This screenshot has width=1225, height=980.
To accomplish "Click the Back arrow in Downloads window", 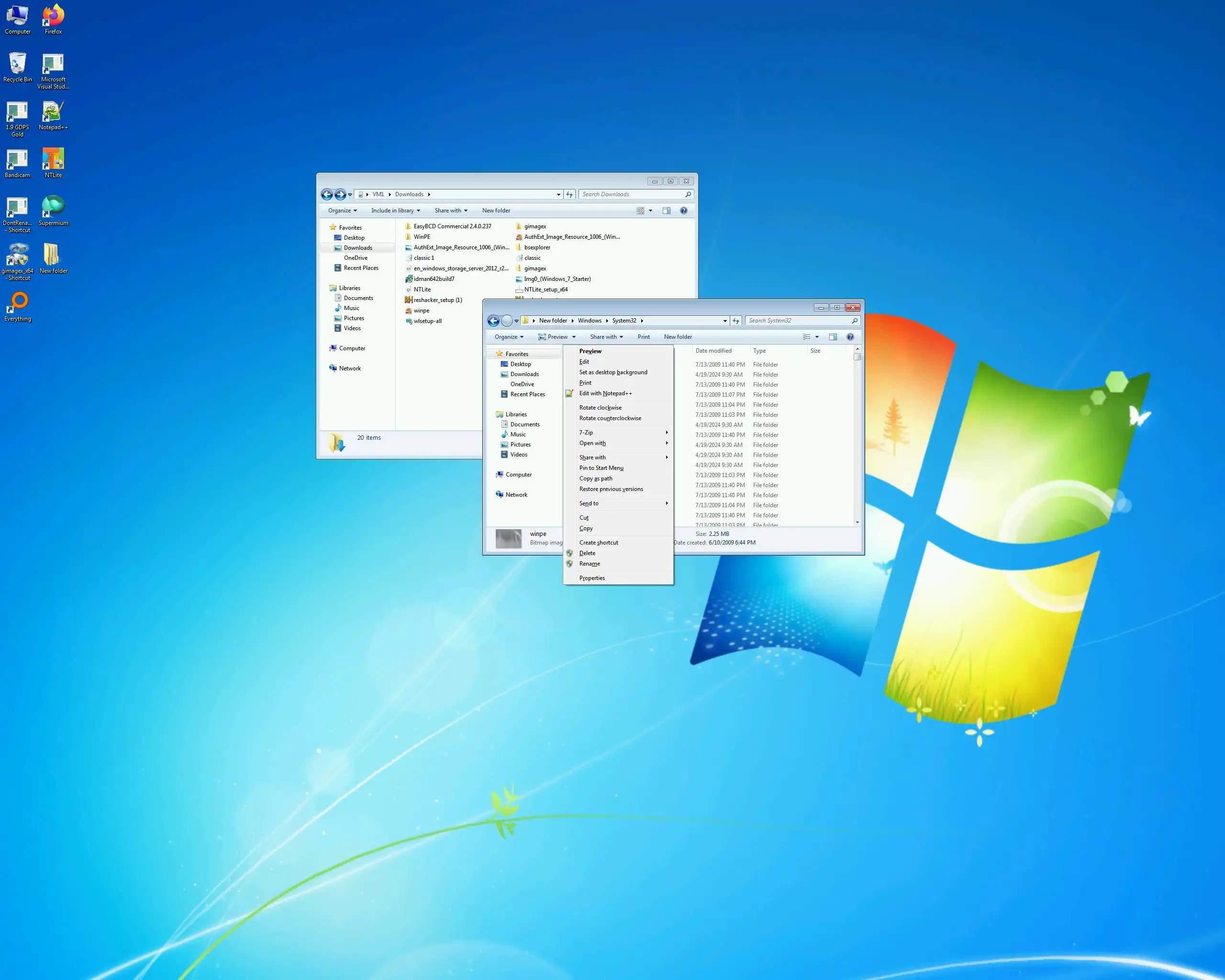I will pyautogui.click(x=327, y=195).
